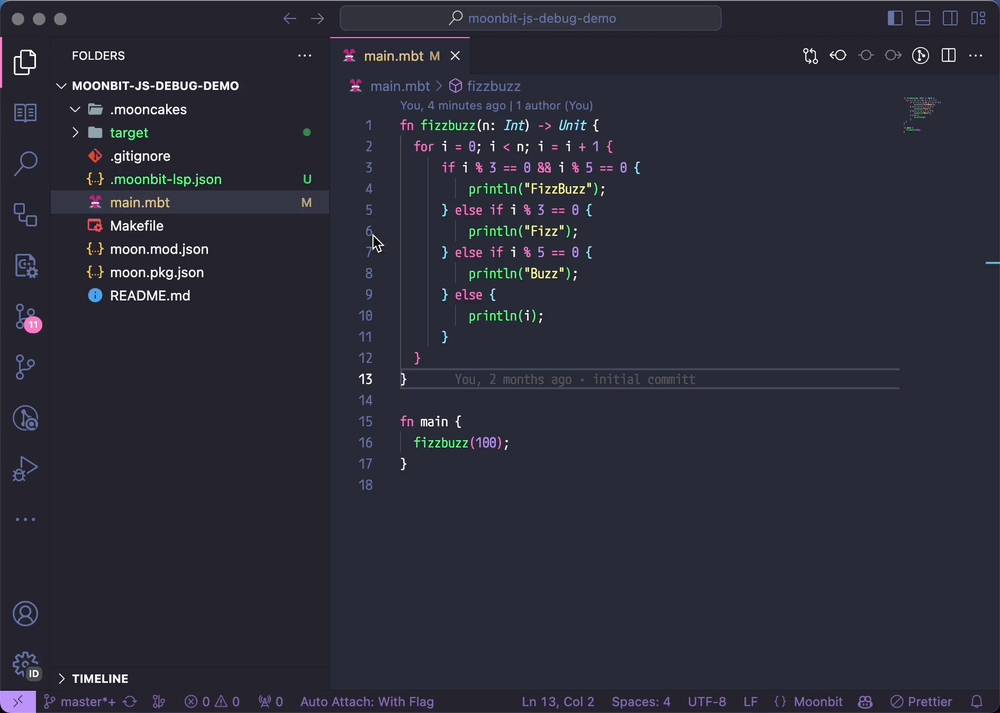Open the document-gear activity bar icon
Image resolution: width=1000 pixels, height=713 pixels.
tap(25, 265)
